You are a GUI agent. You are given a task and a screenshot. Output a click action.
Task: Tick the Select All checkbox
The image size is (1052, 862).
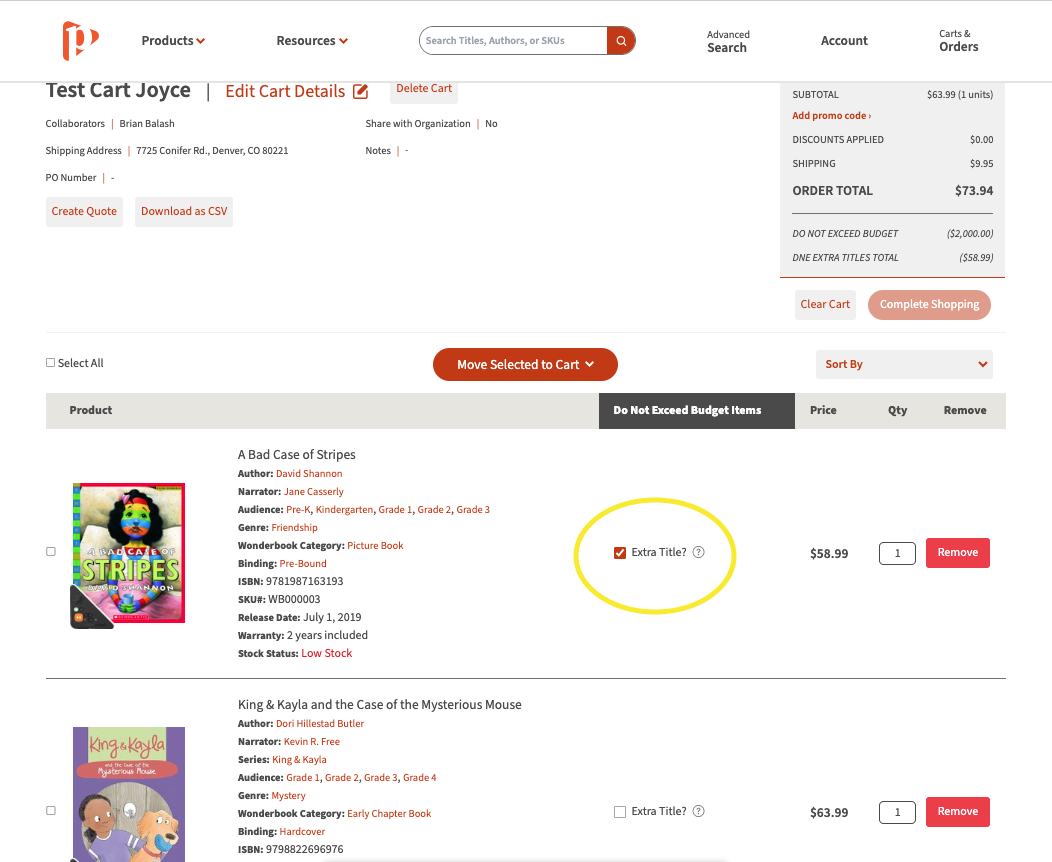[50, 363]
